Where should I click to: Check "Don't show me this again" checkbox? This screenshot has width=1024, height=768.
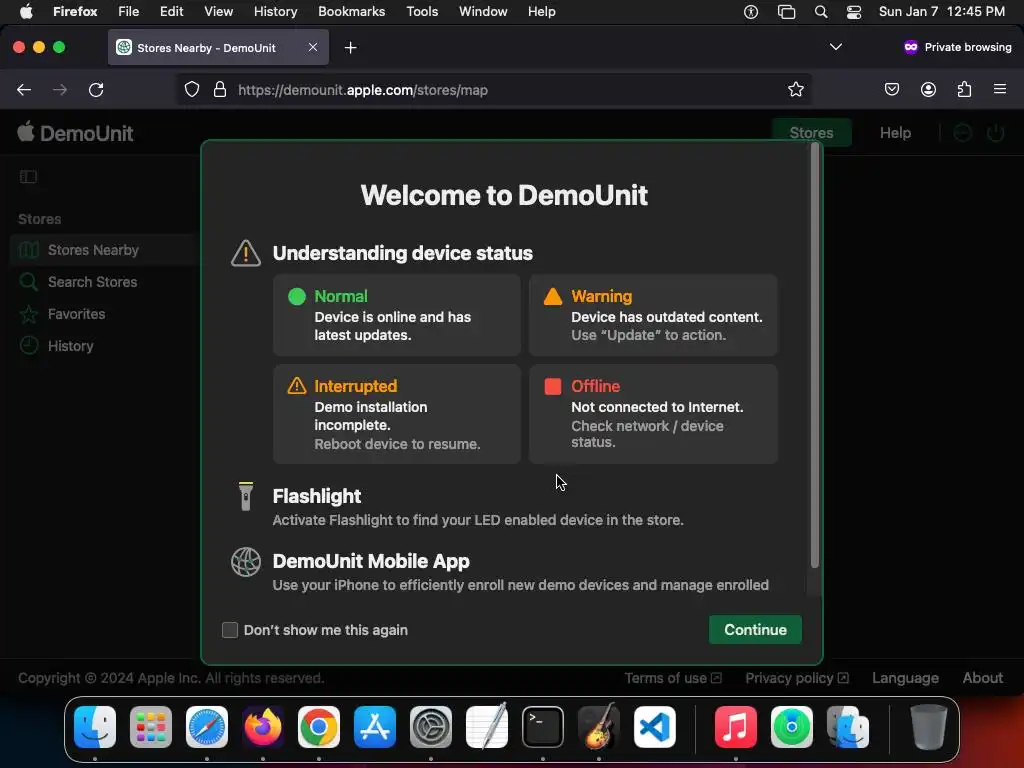[229, 630]
